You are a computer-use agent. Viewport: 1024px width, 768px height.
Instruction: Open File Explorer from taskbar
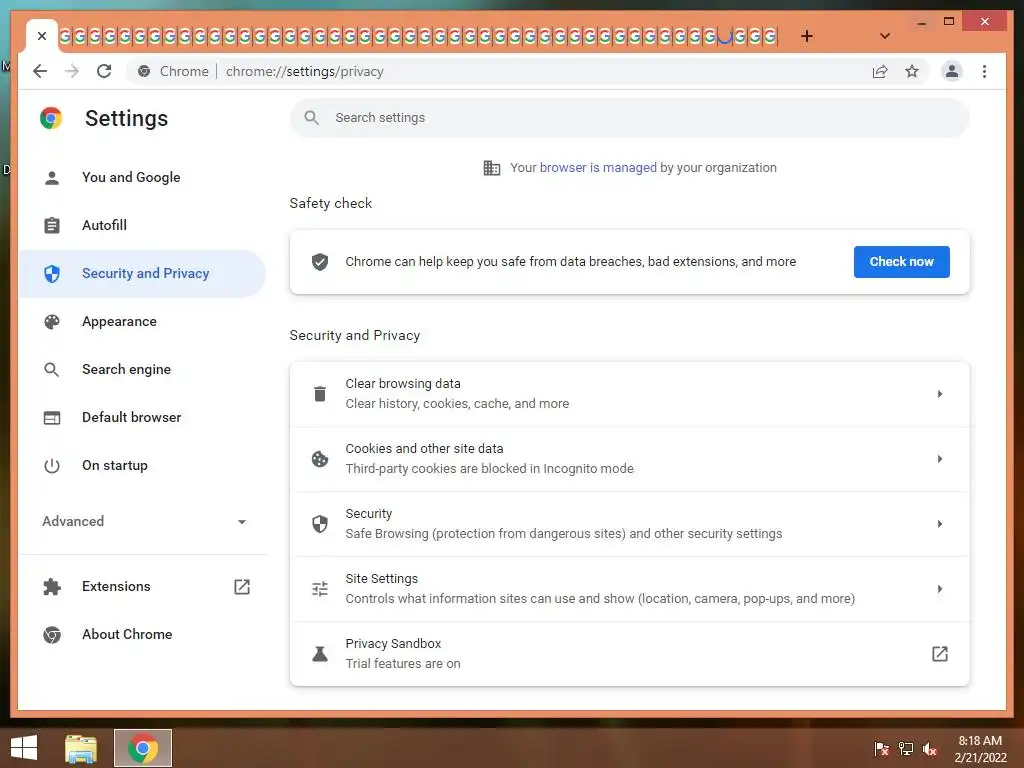(x=81, y=748)
